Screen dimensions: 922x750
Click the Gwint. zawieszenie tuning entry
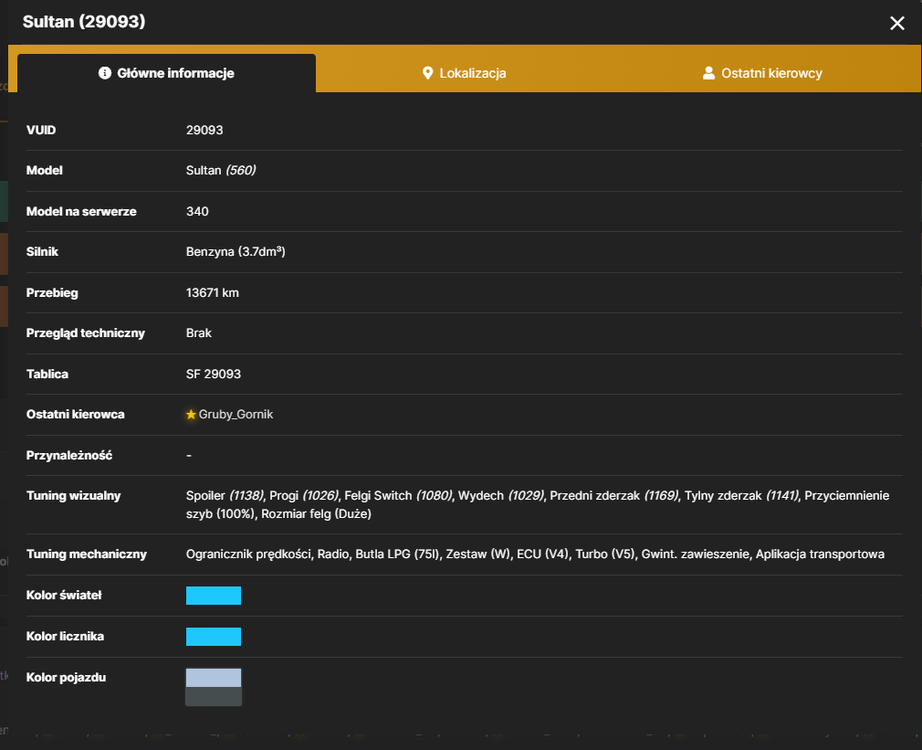pyautogui.click(x=695, y=554)
